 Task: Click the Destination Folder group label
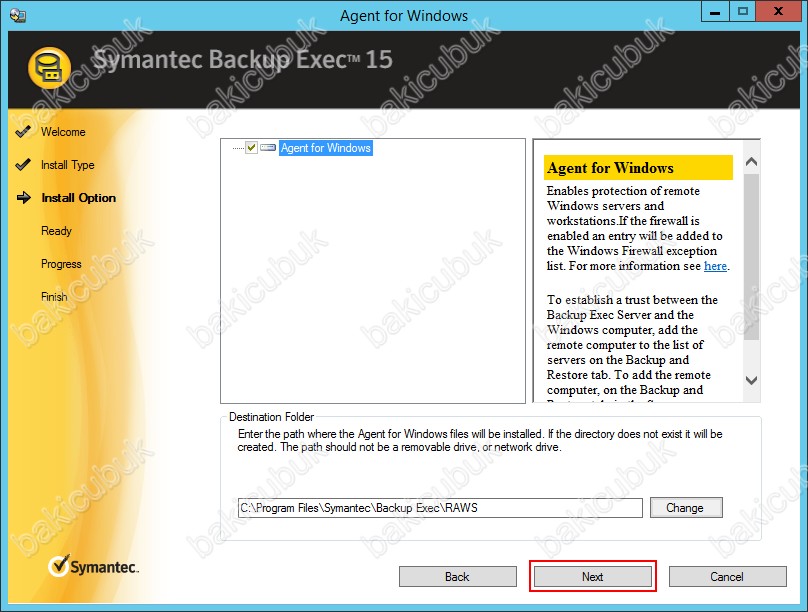coord(272,417)
